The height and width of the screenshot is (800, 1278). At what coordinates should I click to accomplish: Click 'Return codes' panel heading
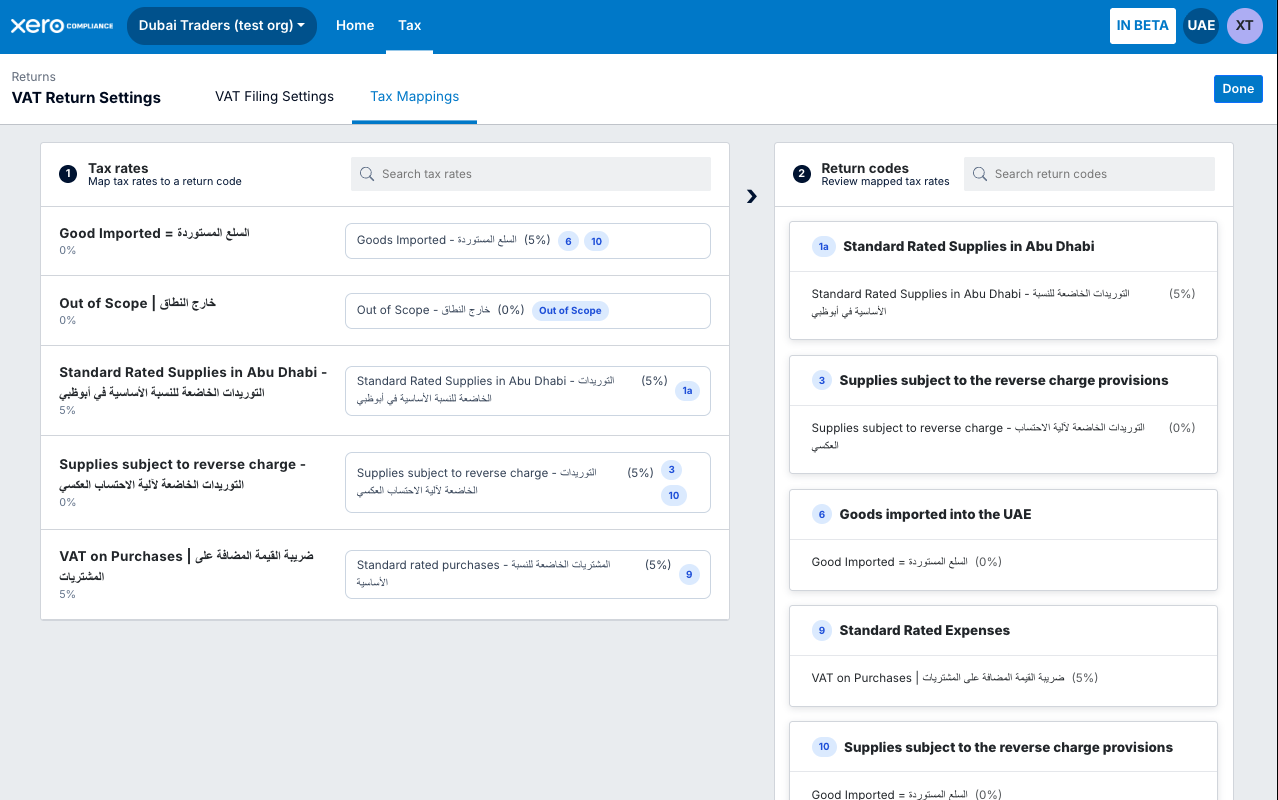865,169
